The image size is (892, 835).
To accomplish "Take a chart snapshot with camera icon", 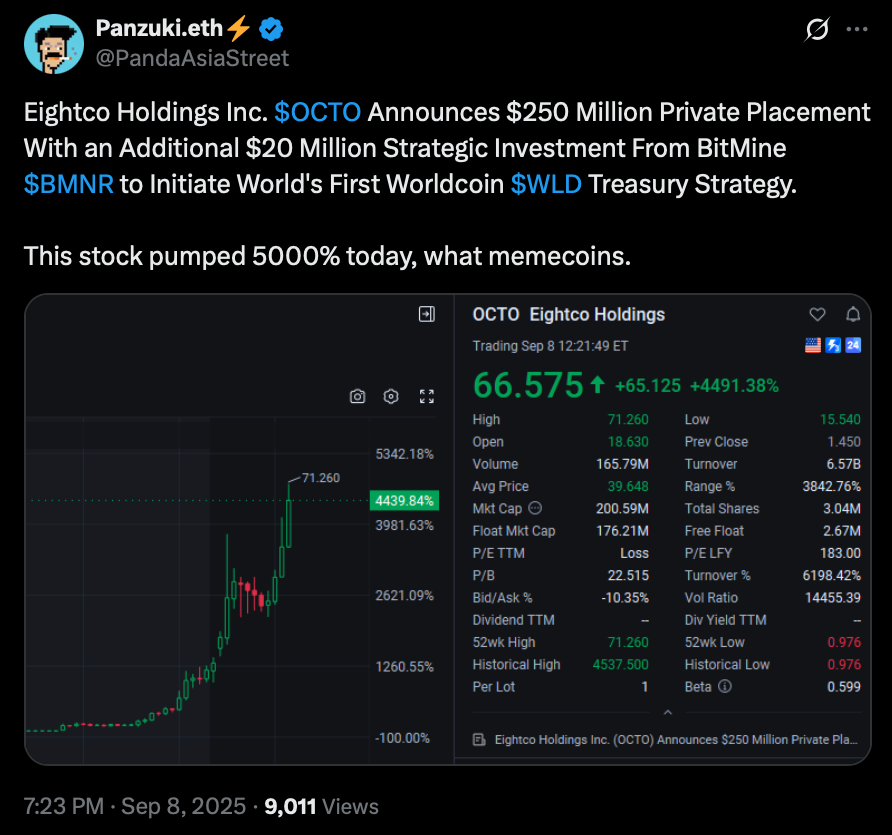I will [x=357, y=396].
